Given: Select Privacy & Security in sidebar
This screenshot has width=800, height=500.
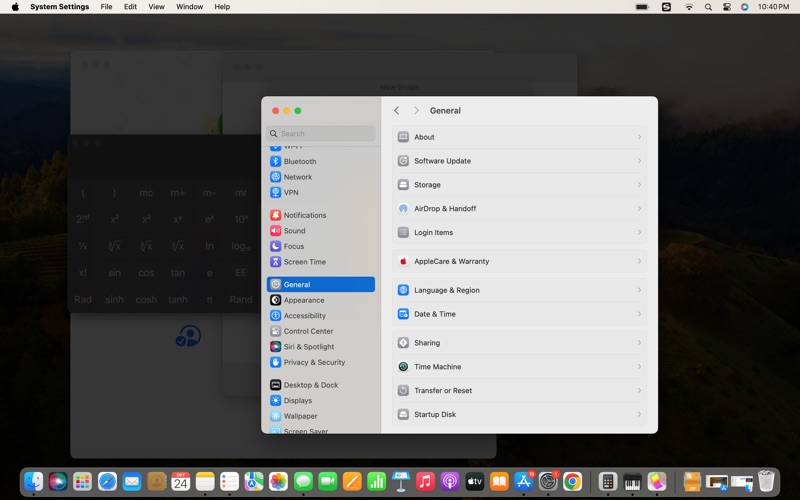Looking at the screenshot, I should click(313, 363).
